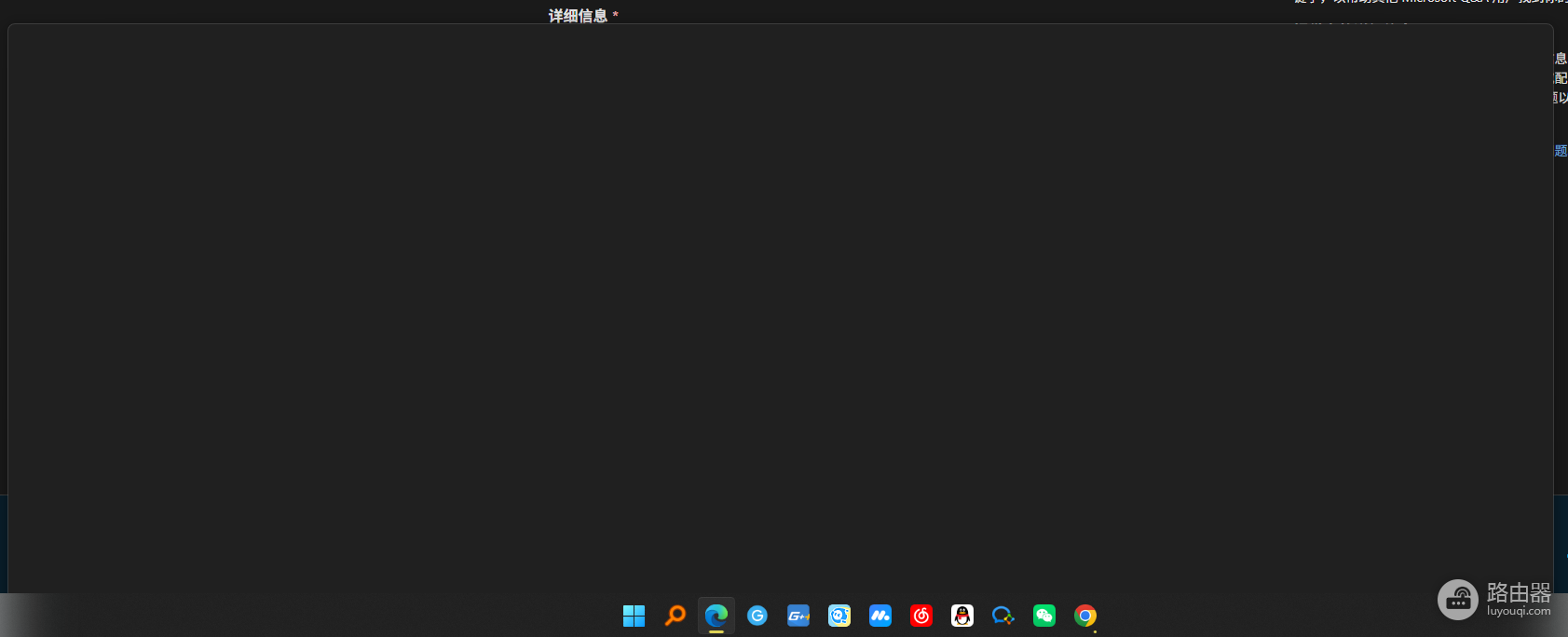Open the orange magnifier search icon
The image size is (1568, 637).
675,616
